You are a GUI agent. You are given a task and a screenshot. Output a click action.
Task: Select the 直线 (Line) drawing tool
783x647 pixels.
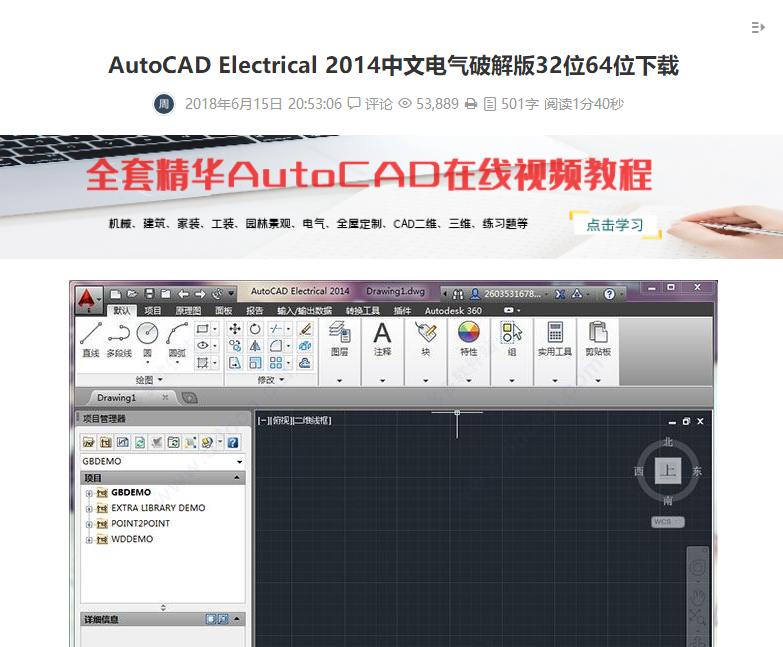click(90, 337)
